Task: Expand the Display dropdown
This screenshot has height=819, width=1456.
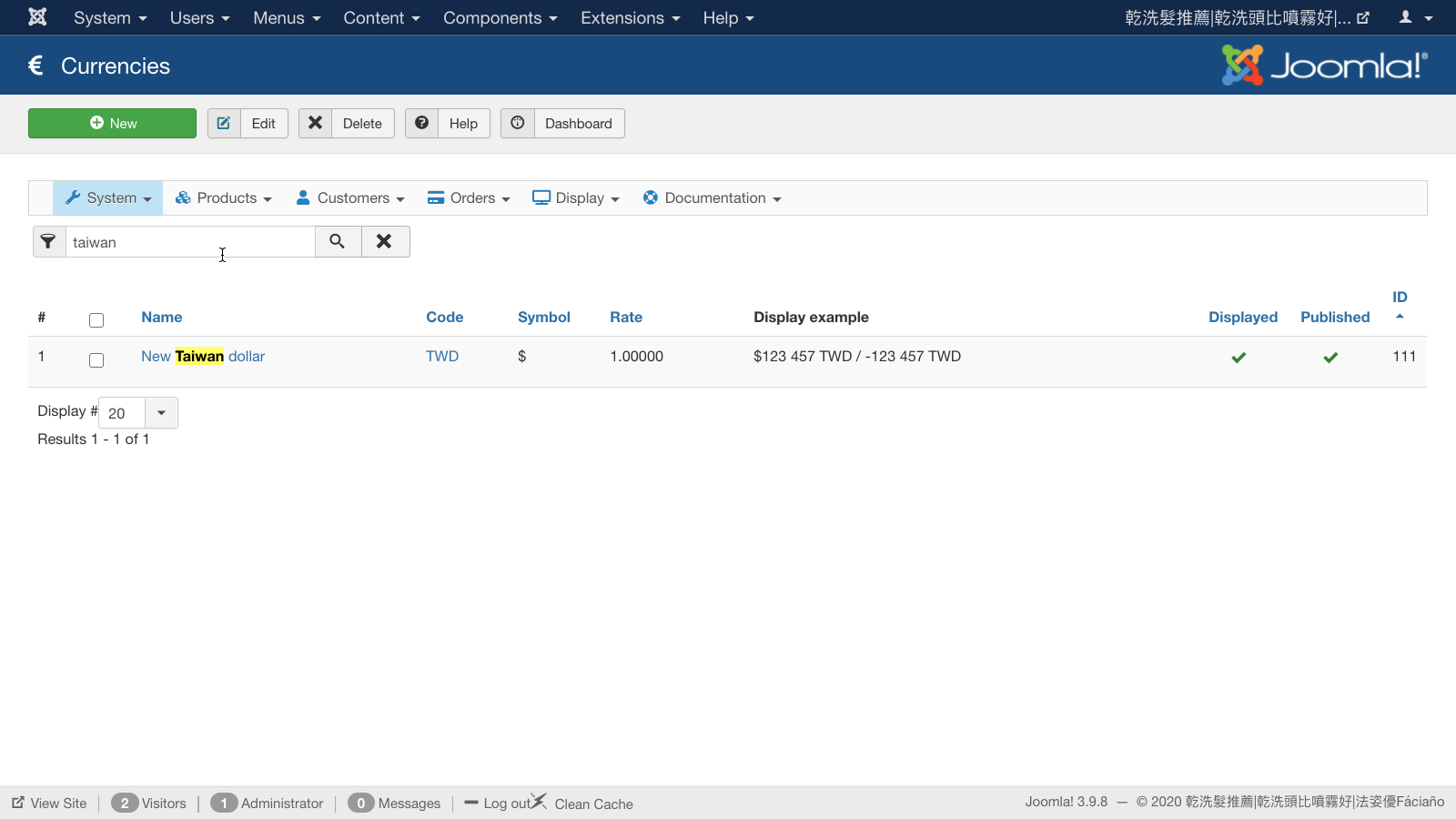Action: coord(576,198)
